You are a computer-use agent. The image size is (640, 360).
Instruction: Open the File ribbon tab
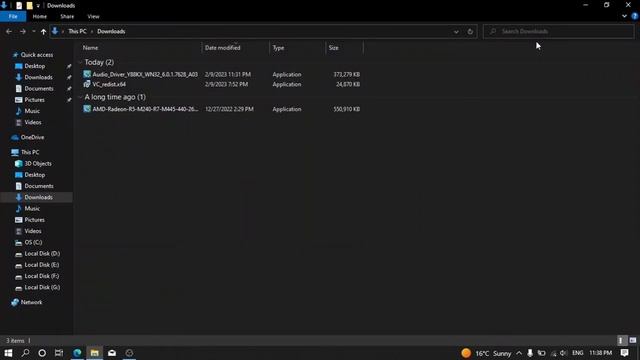tap(13, 16)
